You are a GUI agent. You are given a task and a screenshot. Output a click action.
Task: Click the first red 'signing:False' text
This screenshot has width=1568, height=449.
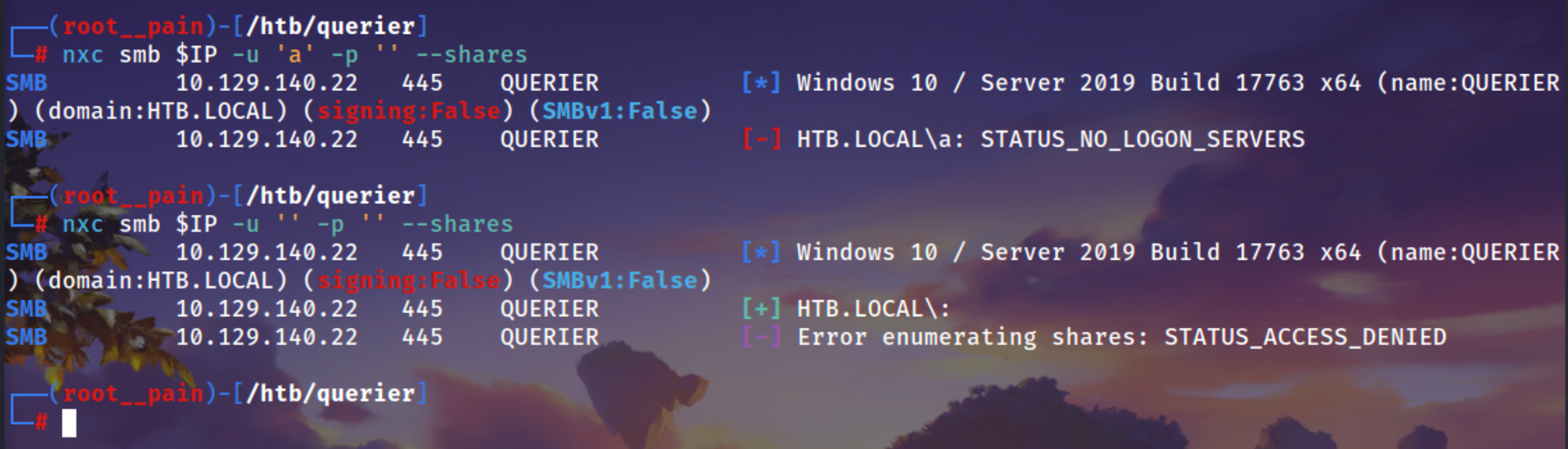tap(409, 112)
